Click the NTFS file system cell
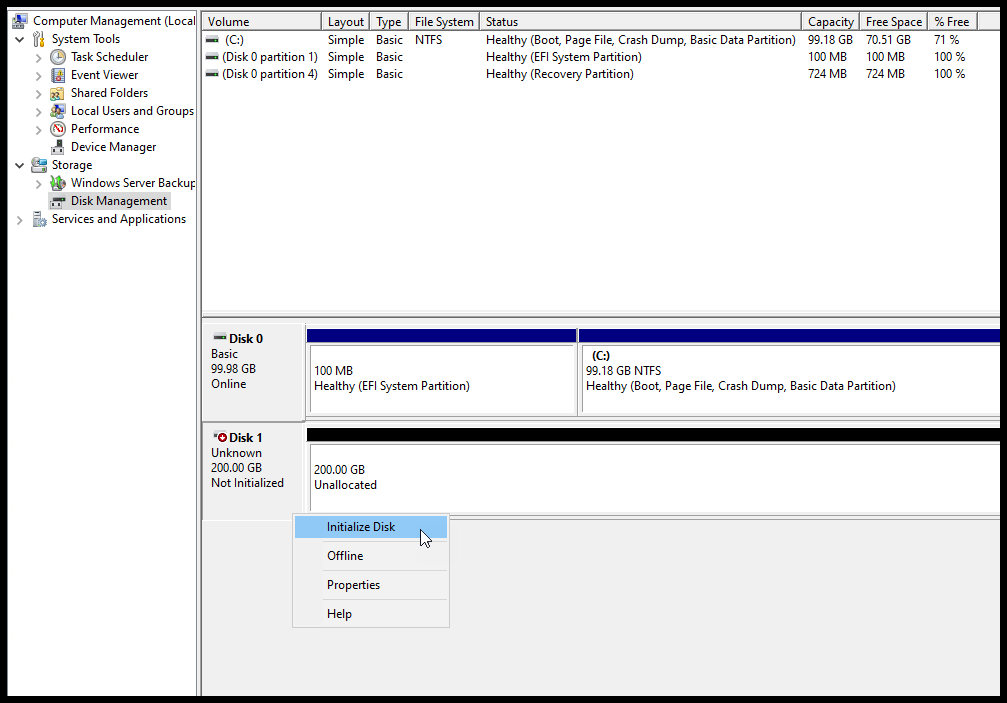Image resolution: width=1007 pixels, height=703 pixels. pyautogui.click(x=428, y=40)
